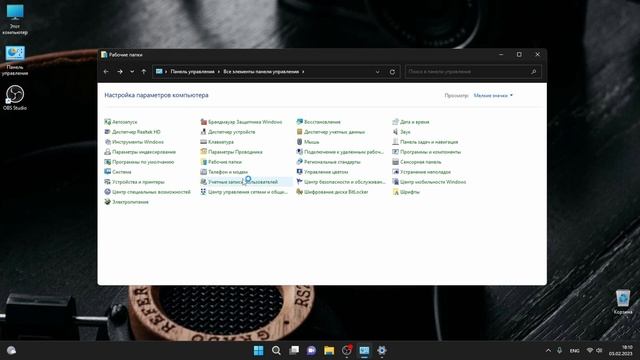The width and height of the screenshot is (640, 360).
Task: Open the taskbar clock and date
Action: [x=620, y=351]
